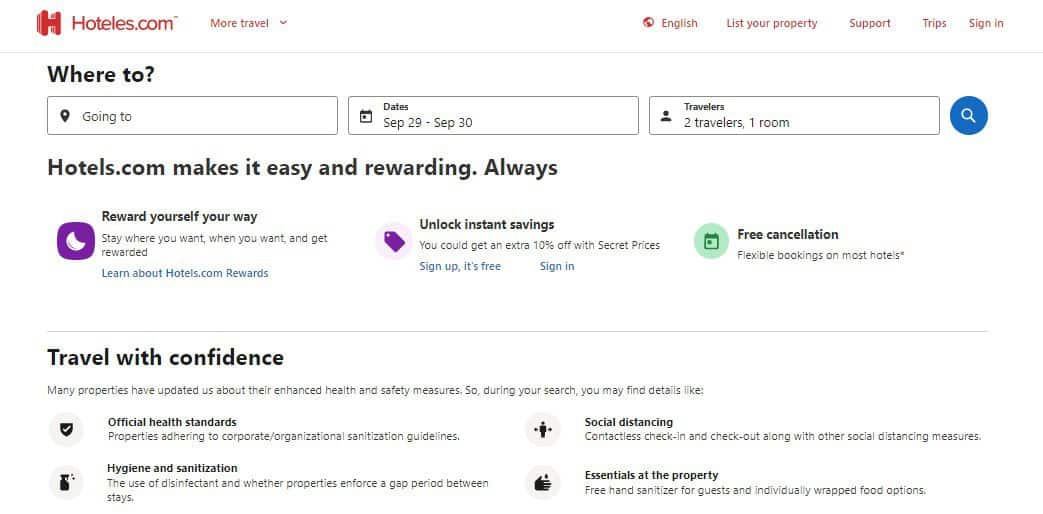The image size is (1043, 514).
Task: Click Sign in in the top header
Action: [986, 23]
